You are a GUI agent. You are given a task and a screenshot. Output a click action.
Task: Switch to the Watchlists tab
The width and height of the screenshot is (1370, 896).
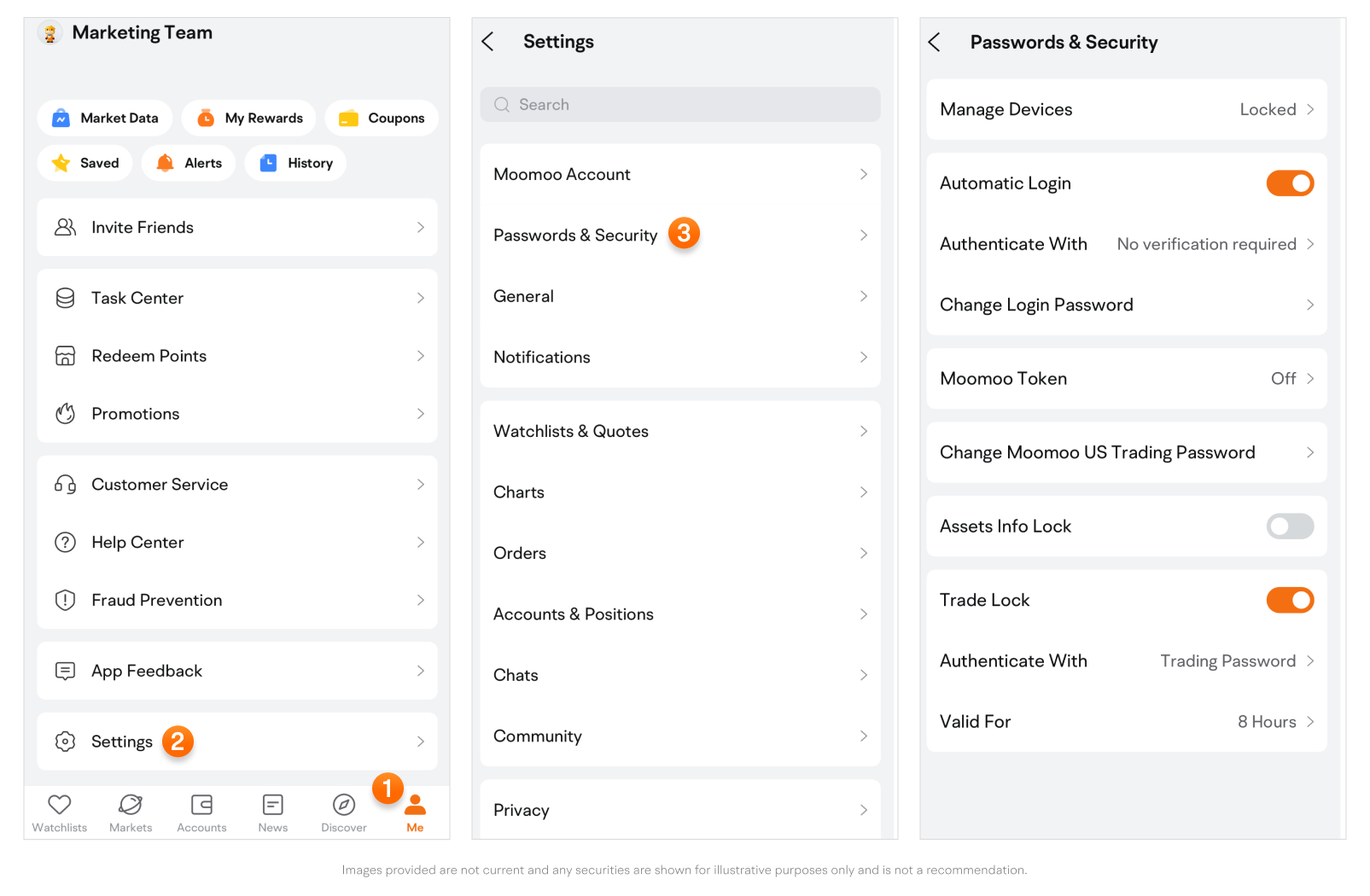(x=60, y=813)
